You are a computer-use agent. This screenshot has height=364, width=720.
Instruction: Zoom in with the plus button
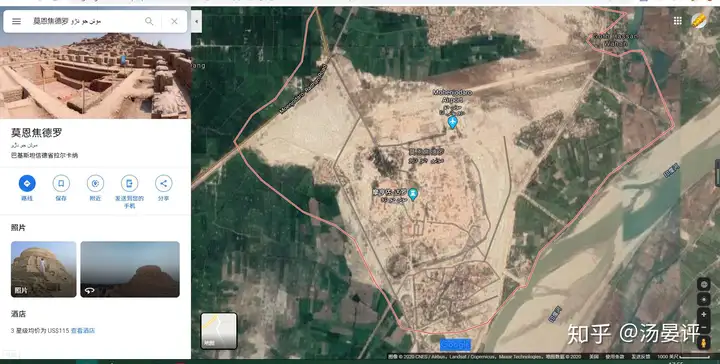coord(703,314)
